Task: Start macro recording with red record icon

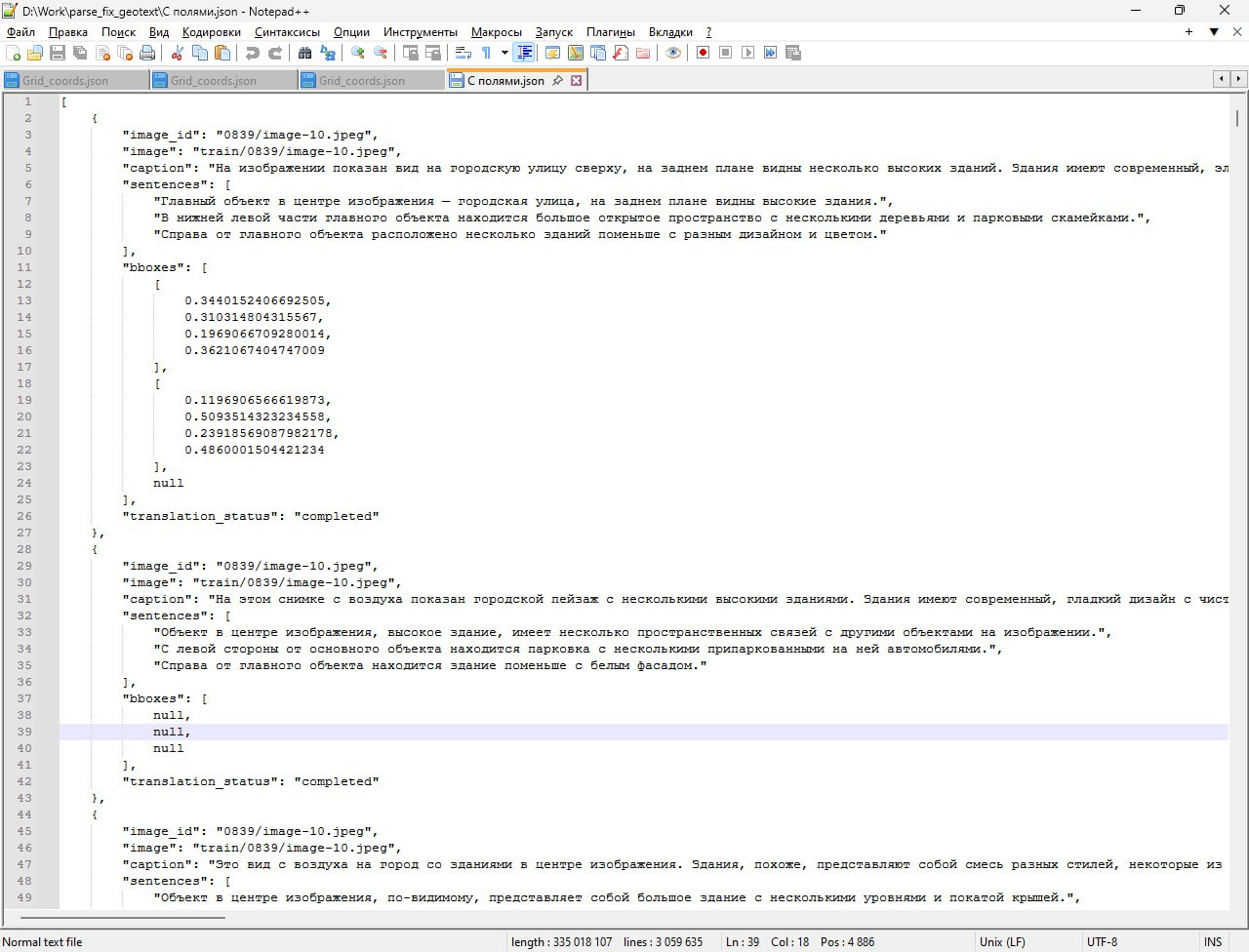Action: click(703, 53)
